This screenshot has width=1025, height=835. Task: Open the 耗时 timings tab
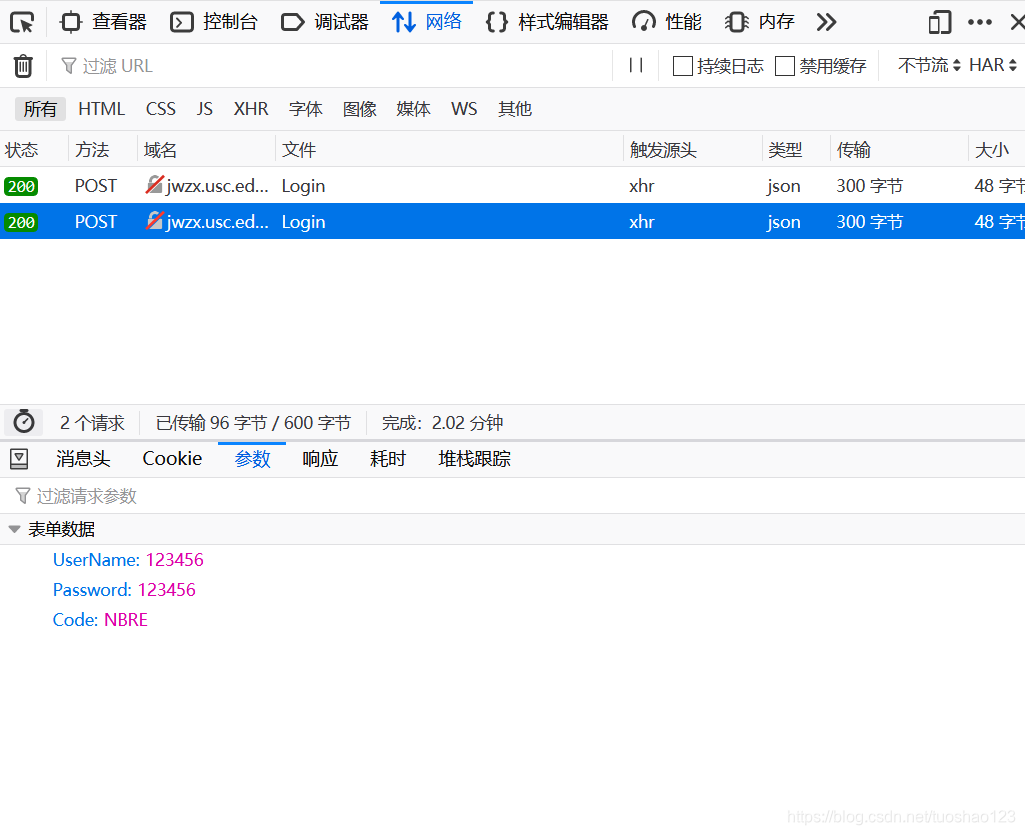pos(388,459)
